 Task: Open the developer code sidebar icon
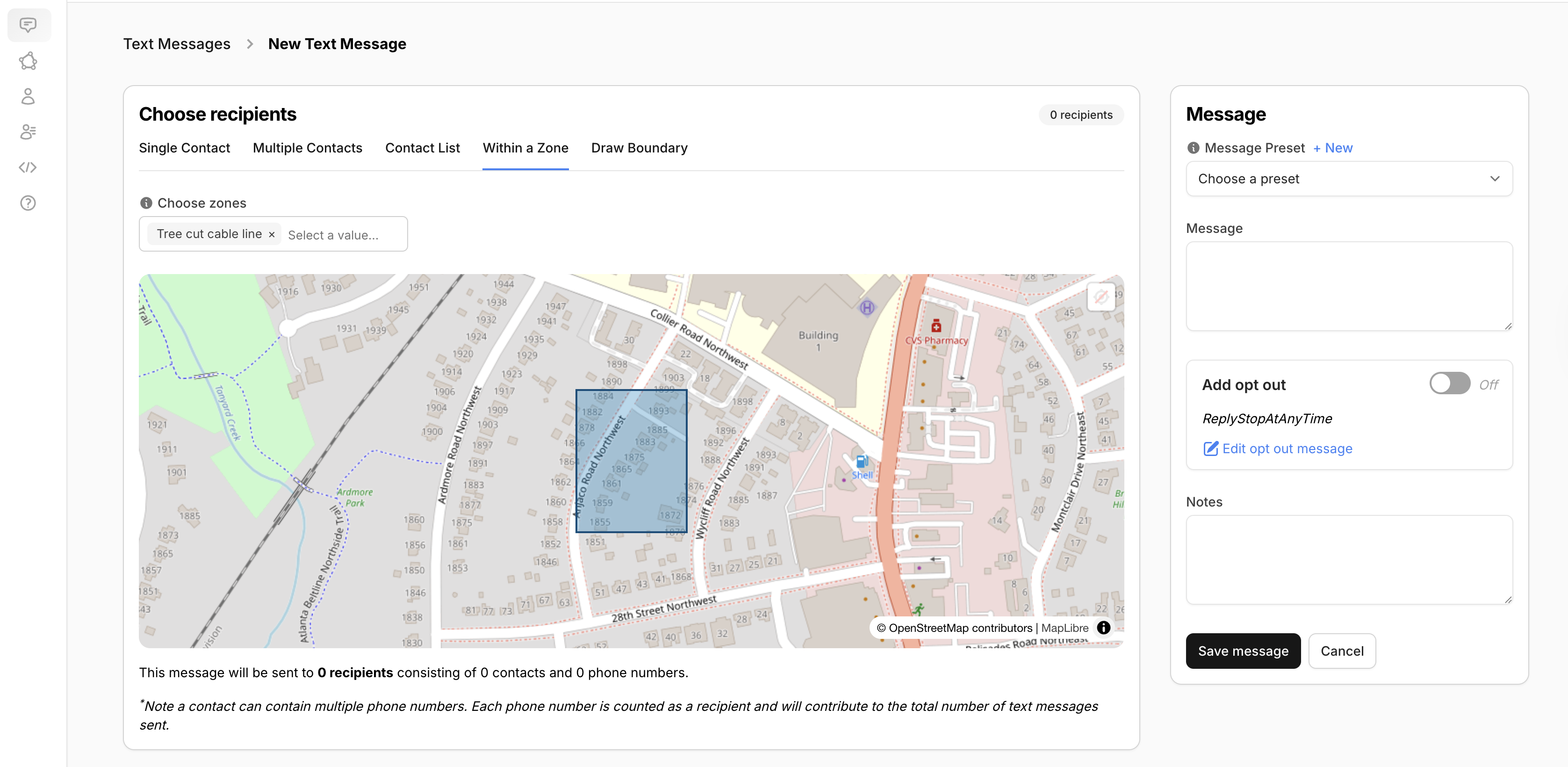click(x=28, y=167)
